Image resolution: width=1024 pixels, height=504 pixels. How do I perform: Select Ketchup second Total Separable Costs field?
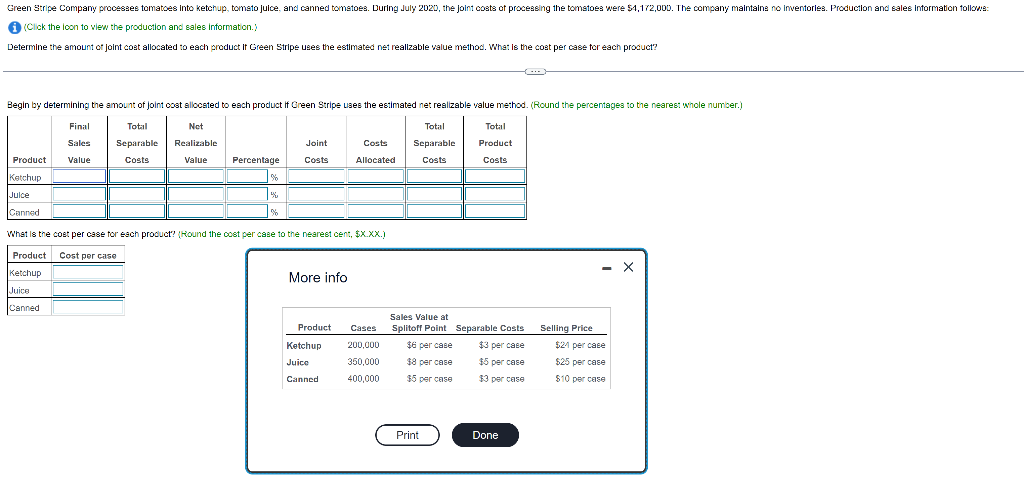coord(434,176)
